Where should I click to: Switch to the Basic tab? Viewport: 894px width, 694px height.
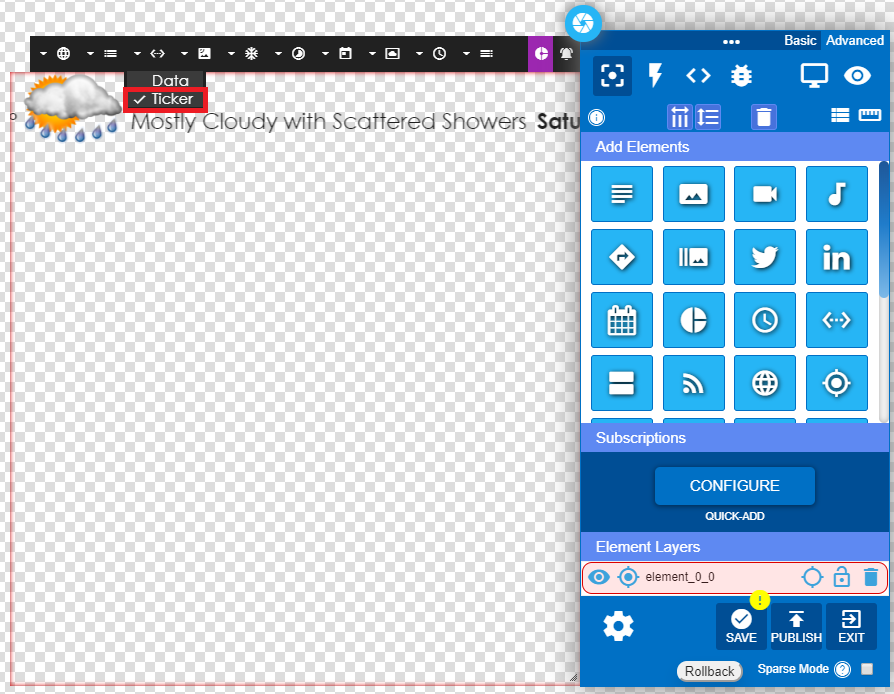(800, 41)
